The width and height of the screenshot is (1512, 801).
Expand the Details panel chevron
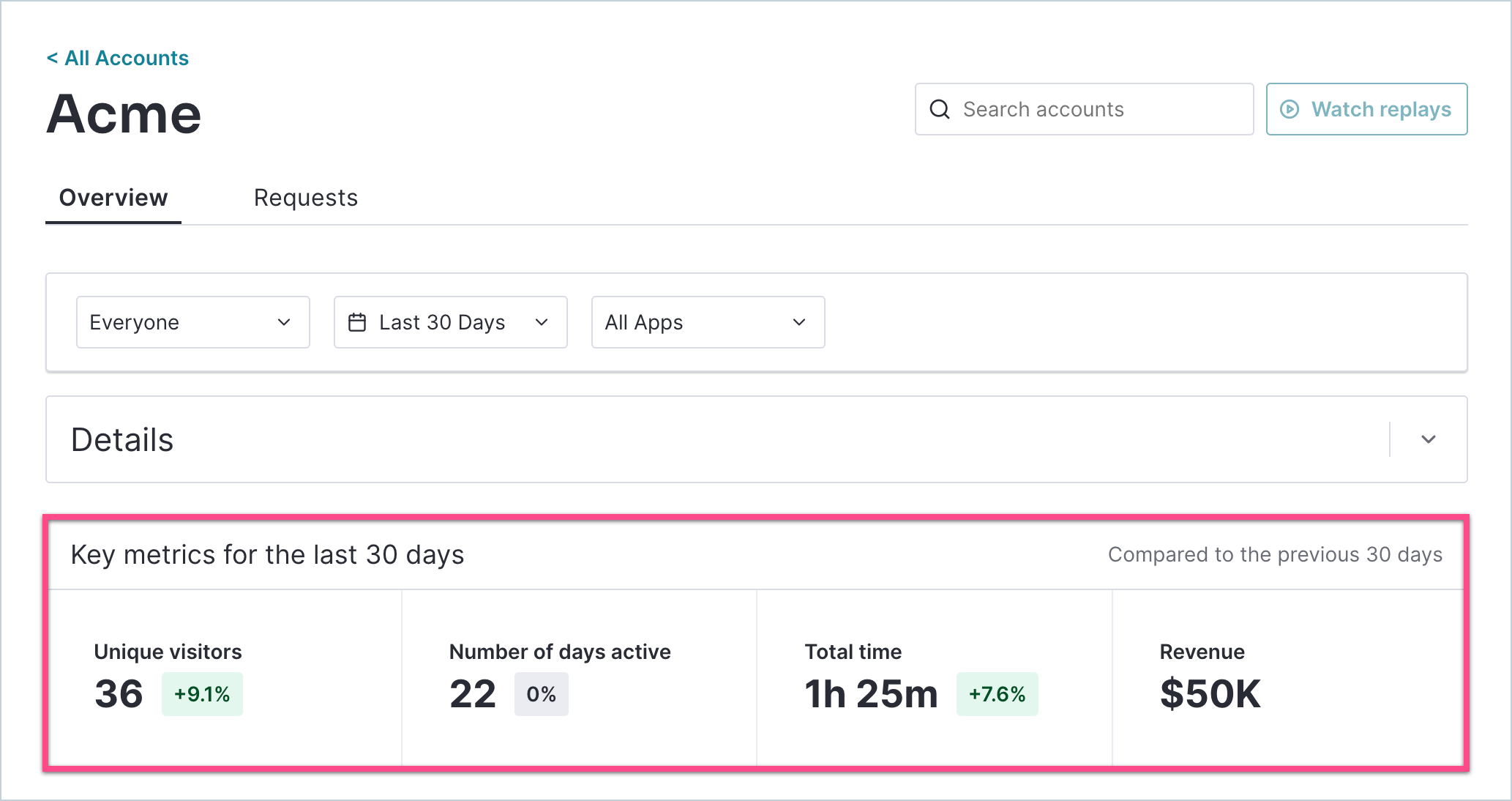click(1428, 439)
